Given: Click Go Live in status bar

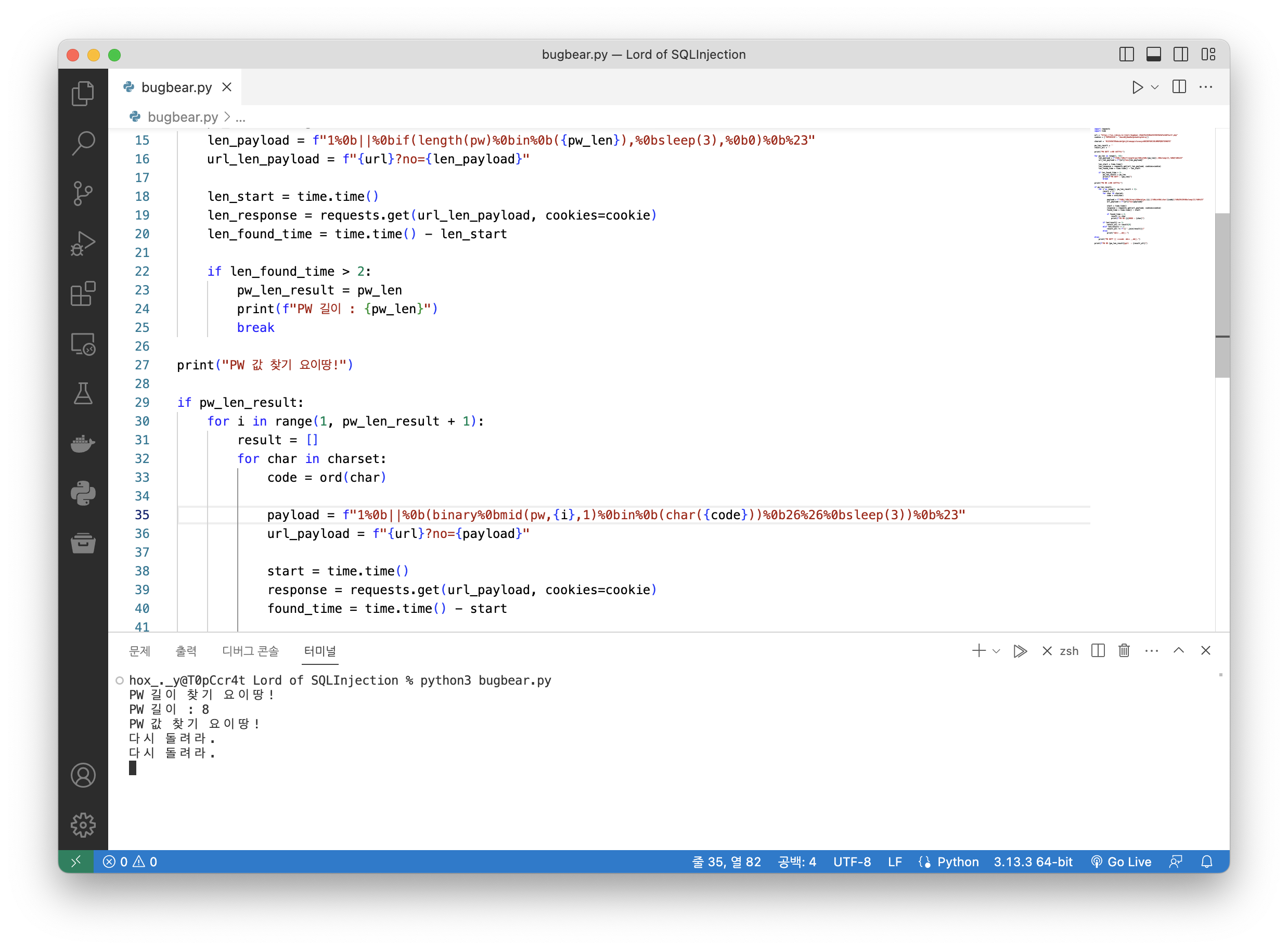Looking at the screenshot, I should point(1121,862).
